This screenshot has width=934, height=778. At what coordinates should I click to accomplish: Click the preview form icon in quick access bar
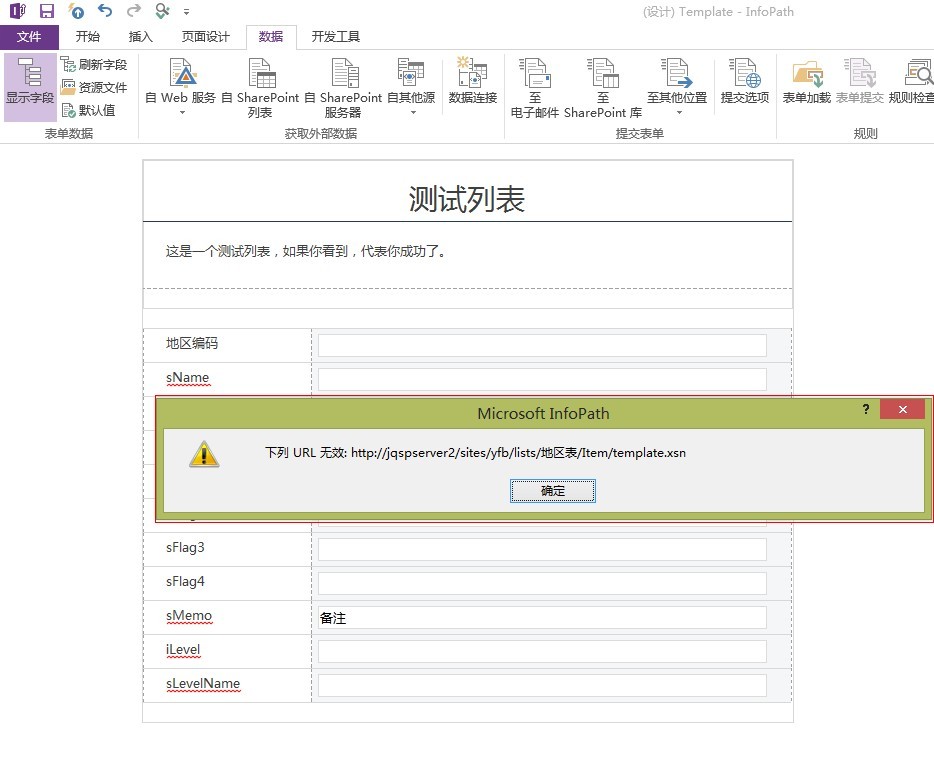click(162, 11)
